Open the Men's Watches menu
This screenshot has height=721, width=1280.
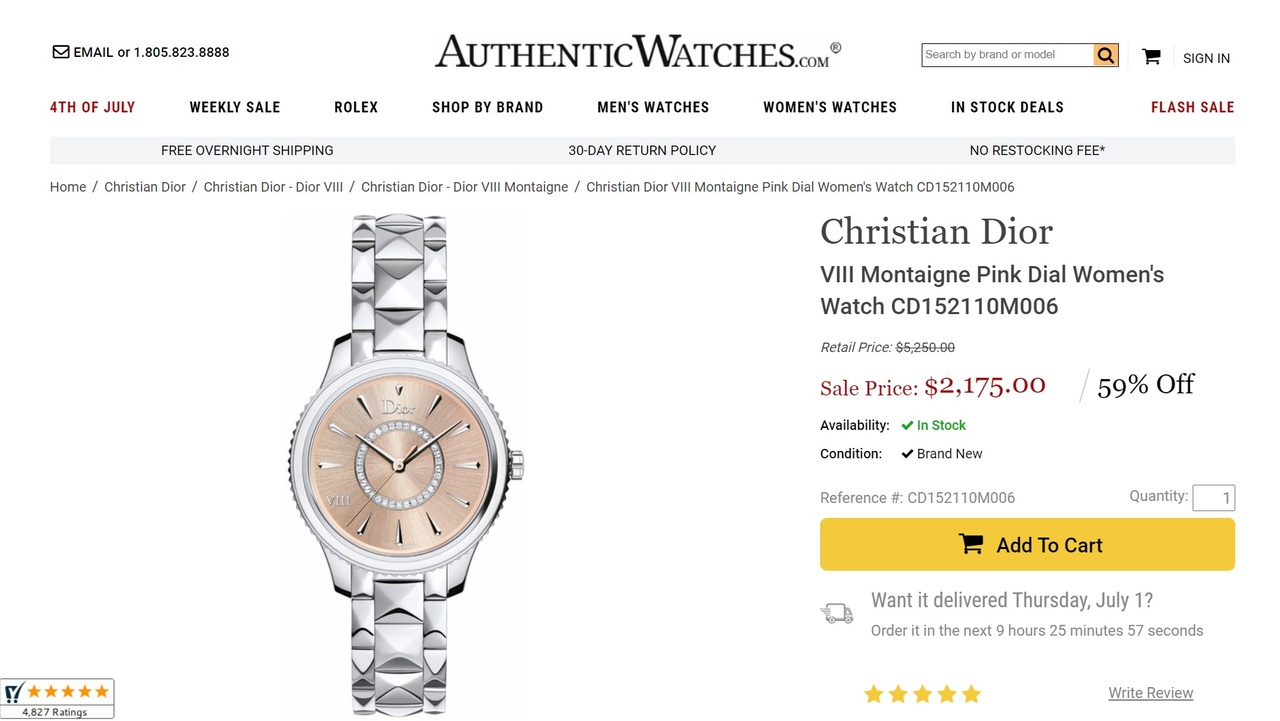pos(653,107)
